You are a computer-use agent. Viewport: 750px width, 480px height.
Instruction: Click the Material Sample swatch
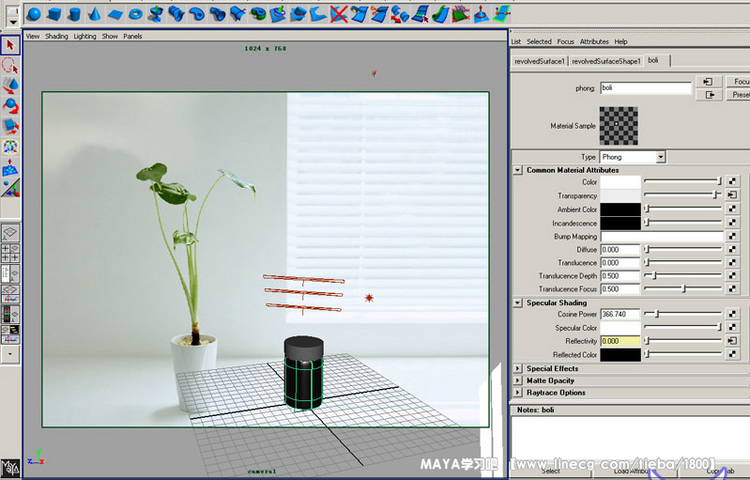tap(618, 126)
